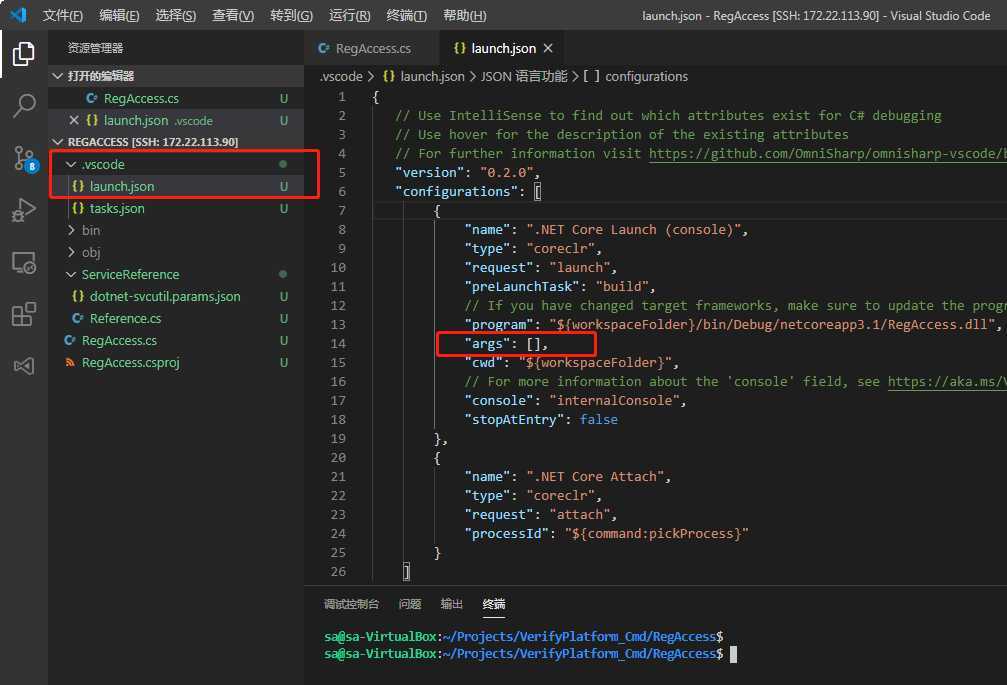The width and height of the screenshot is (1007, 685).
Task: Collapse the .vscode folder
Action: [71, 164]
